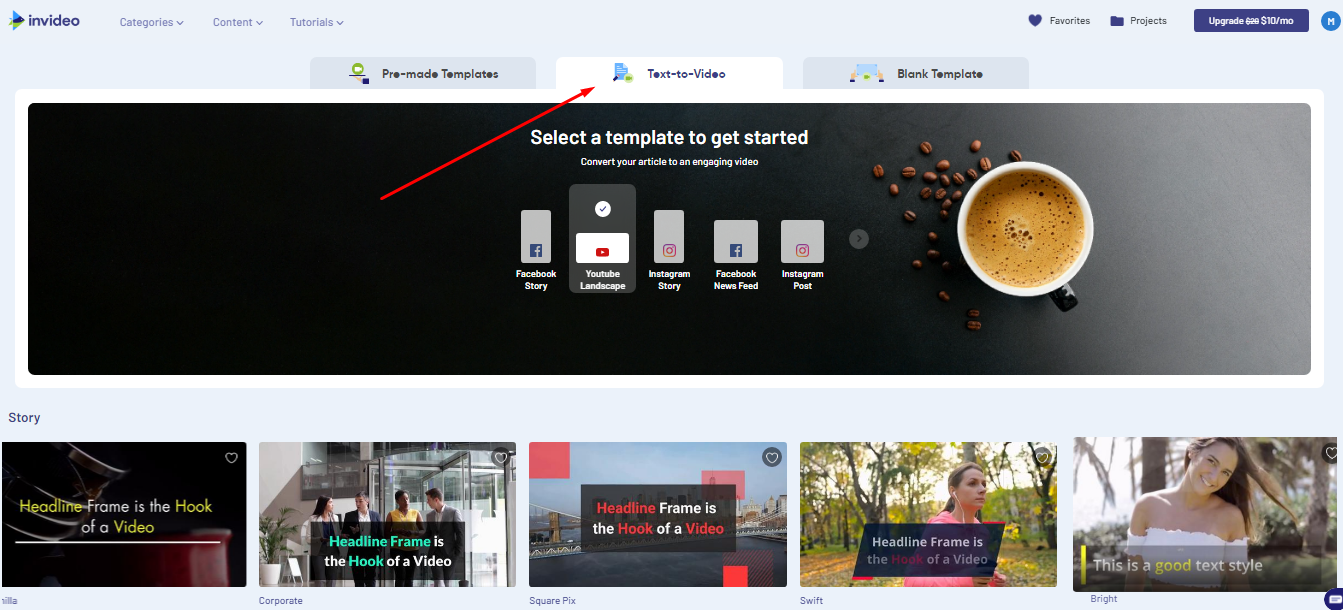Click 'Select a template to get started' heading
Screen dimensions: 1343x610
point(669,137)
